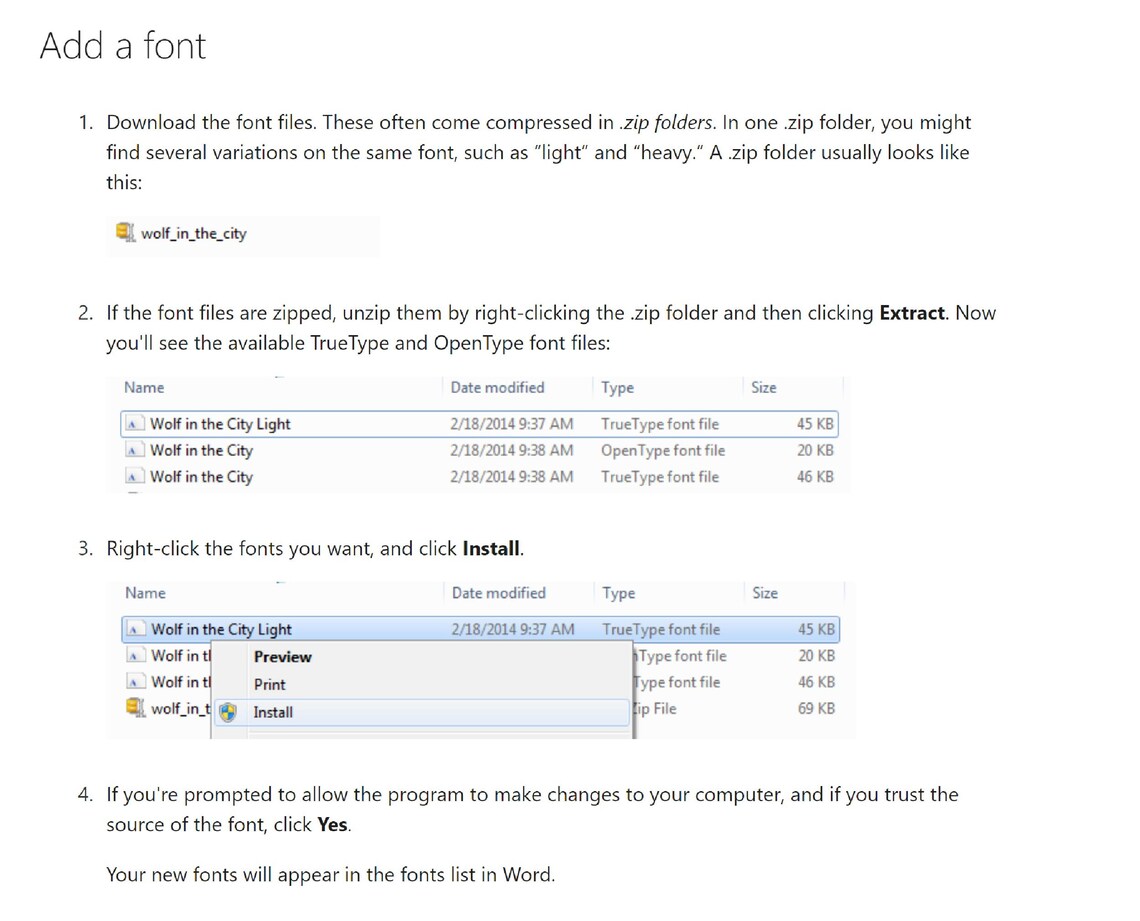Select Print from the context menu
The image size is (1140, 921).
(268, 684)
